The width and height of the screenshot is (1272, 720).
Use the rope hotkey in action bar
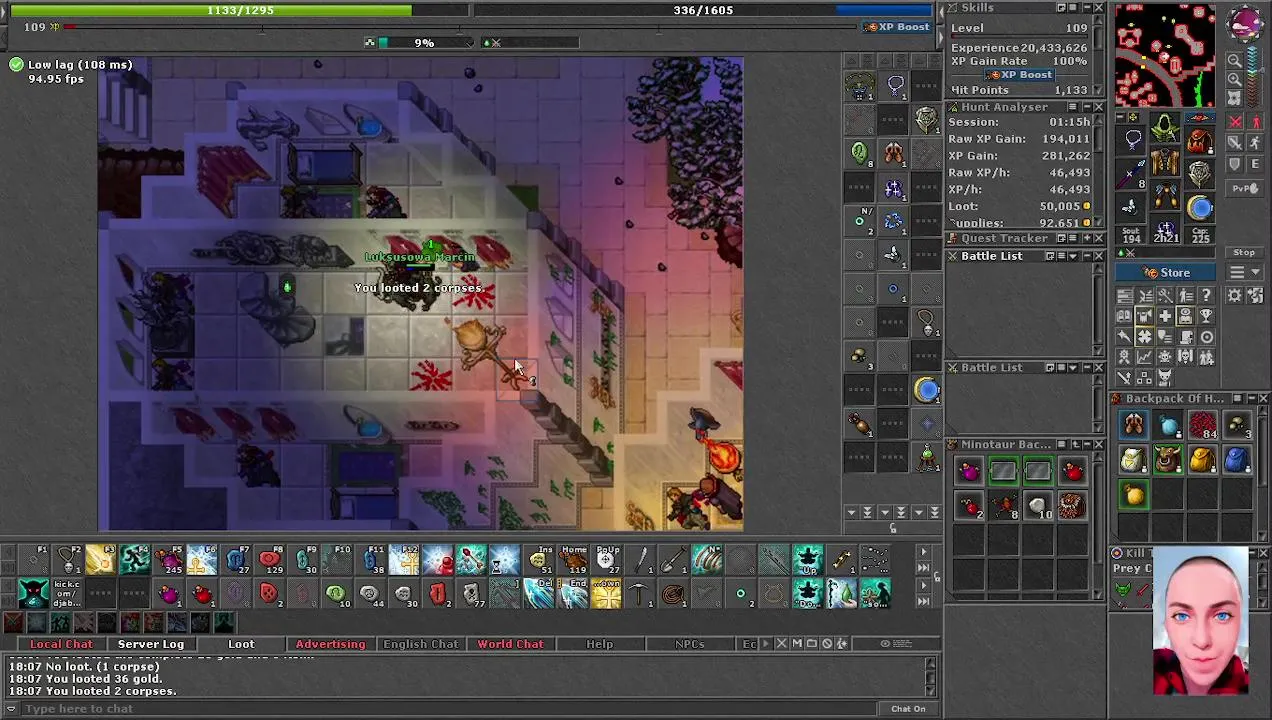click(674, 594)
